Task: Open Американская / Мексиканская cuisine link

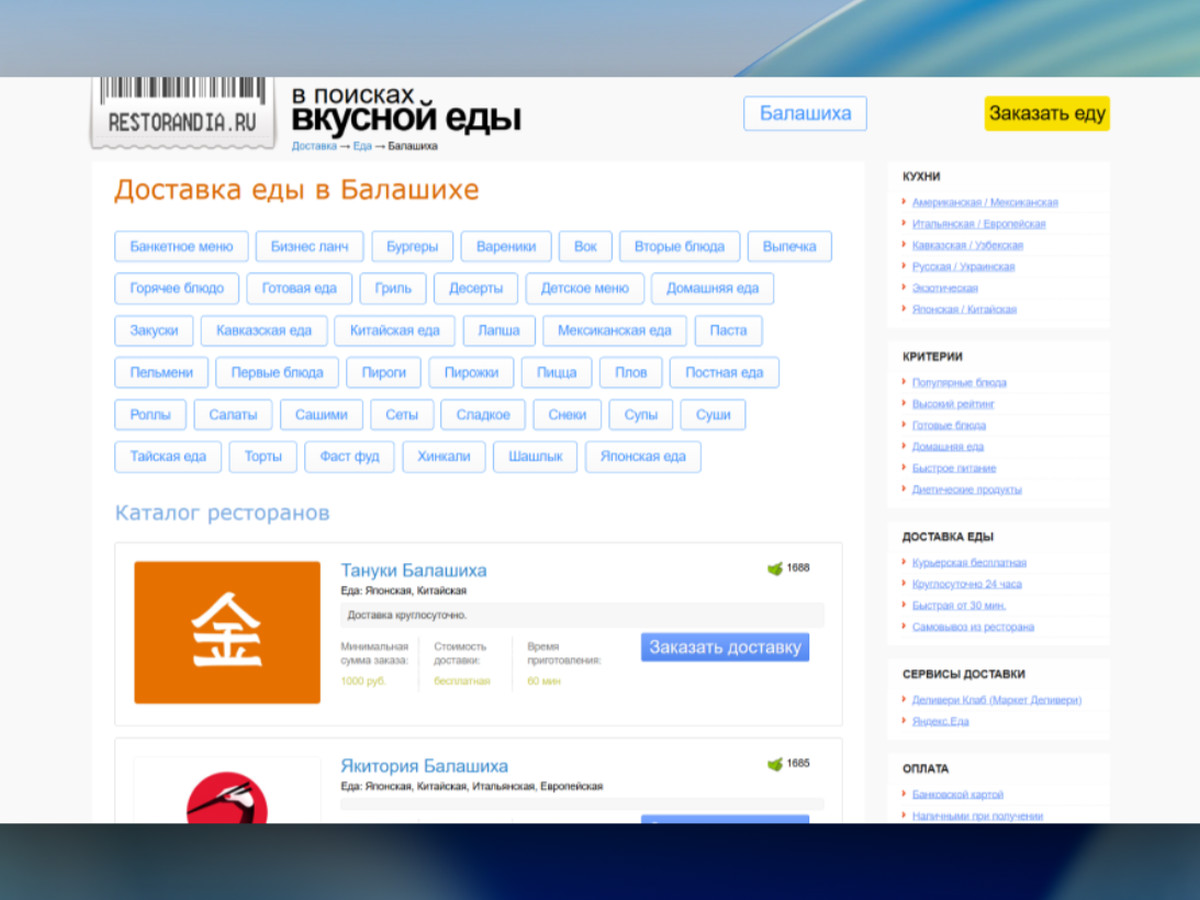Action: 985,202
